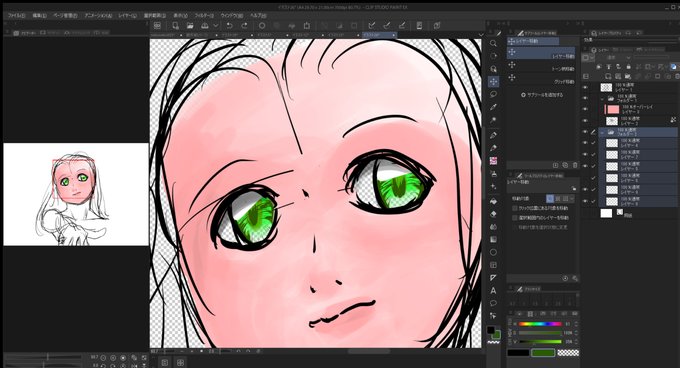Open the 編集 menu

(39, 16)
